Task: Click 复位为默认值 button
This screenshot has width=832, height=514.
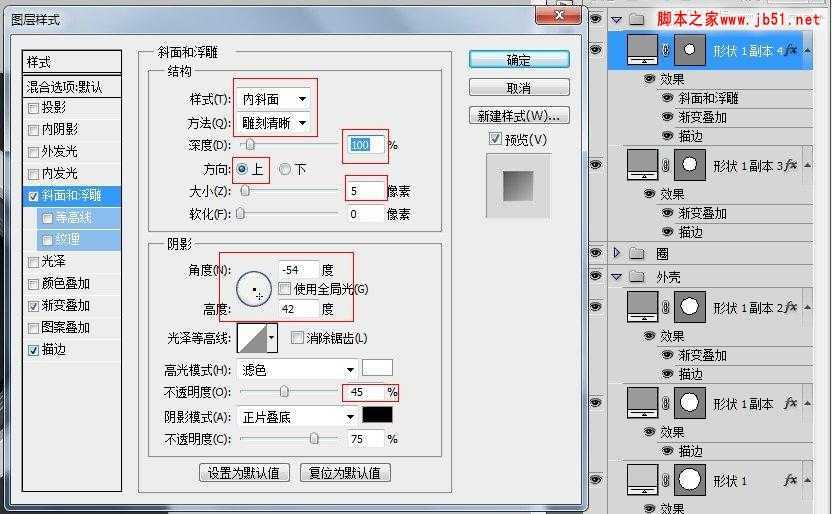Action: coord(345,473)
